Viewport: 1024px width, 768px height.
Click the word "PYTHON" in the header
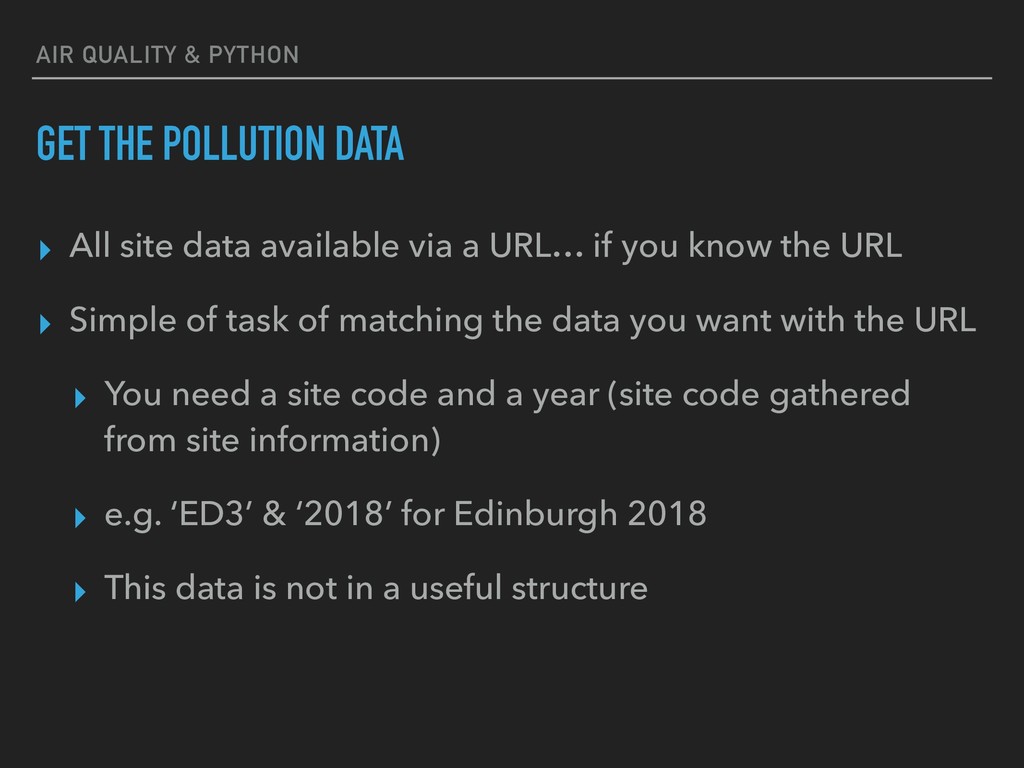[x=253, y=55]
